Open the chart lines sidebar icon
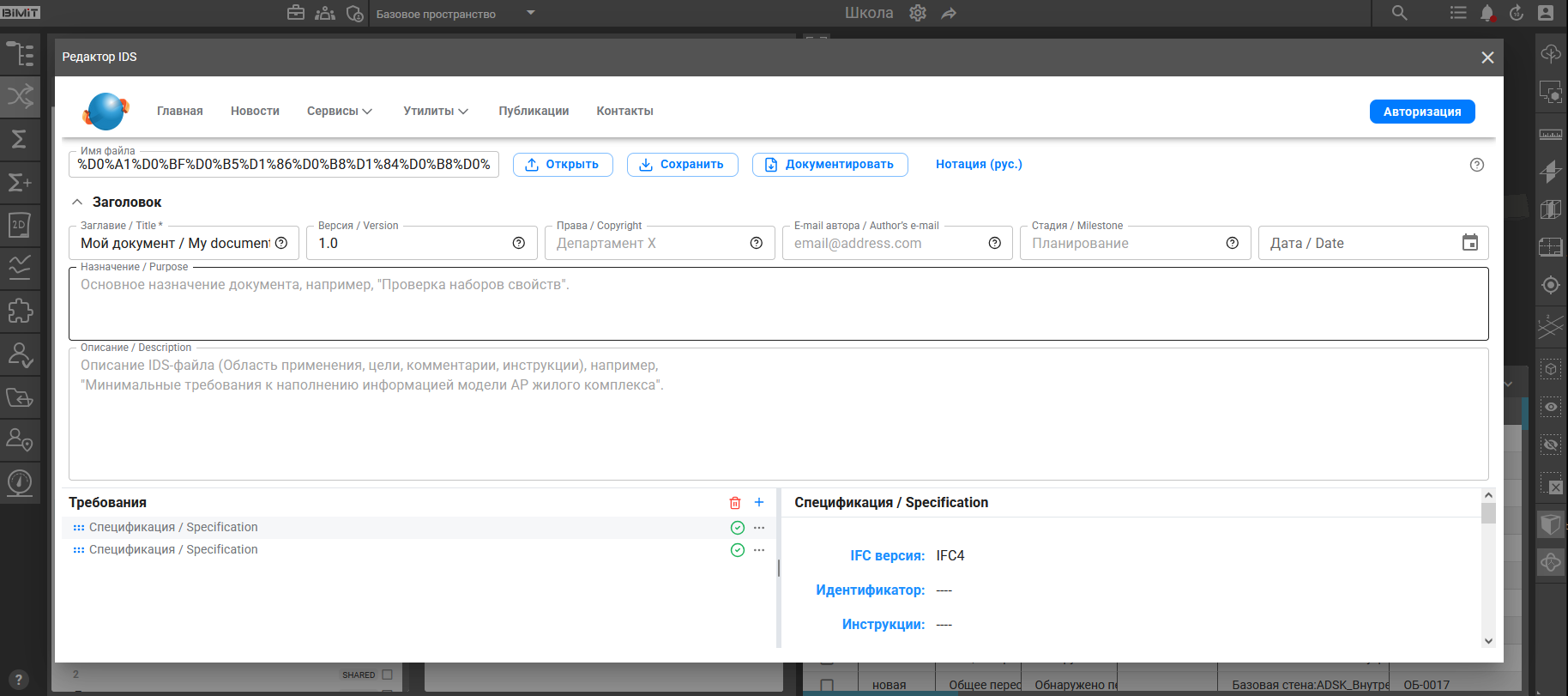This screenshot has width=1568, height=696. click(20, 268)
